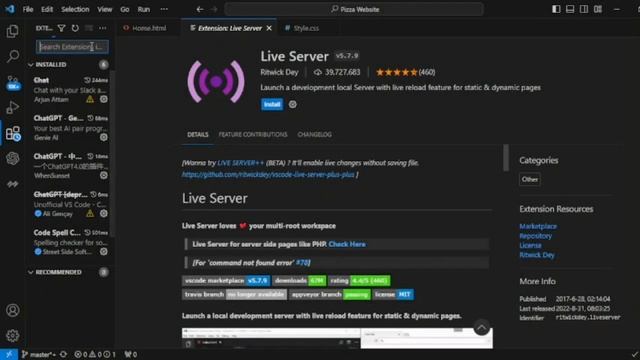Open the remote window status bar icon
Image resolution: width=640 pixels, height=360 pixels.
9,354
